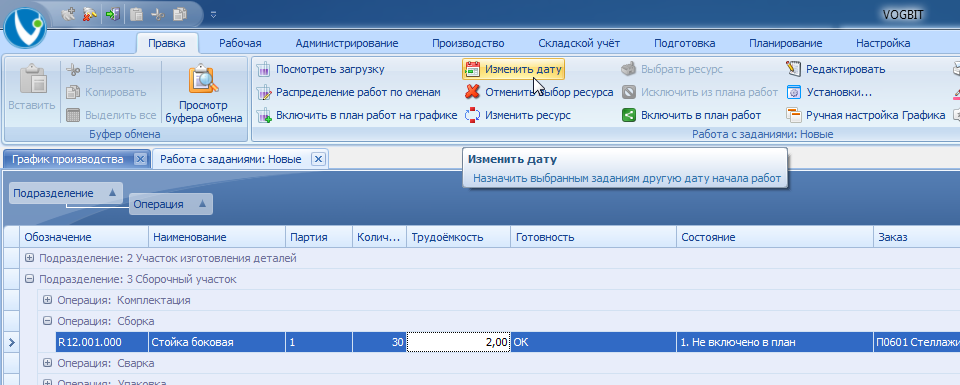The image size is (960, 385).
Task: Open the Настройка ribbon tab
Action: coord(883,43)
